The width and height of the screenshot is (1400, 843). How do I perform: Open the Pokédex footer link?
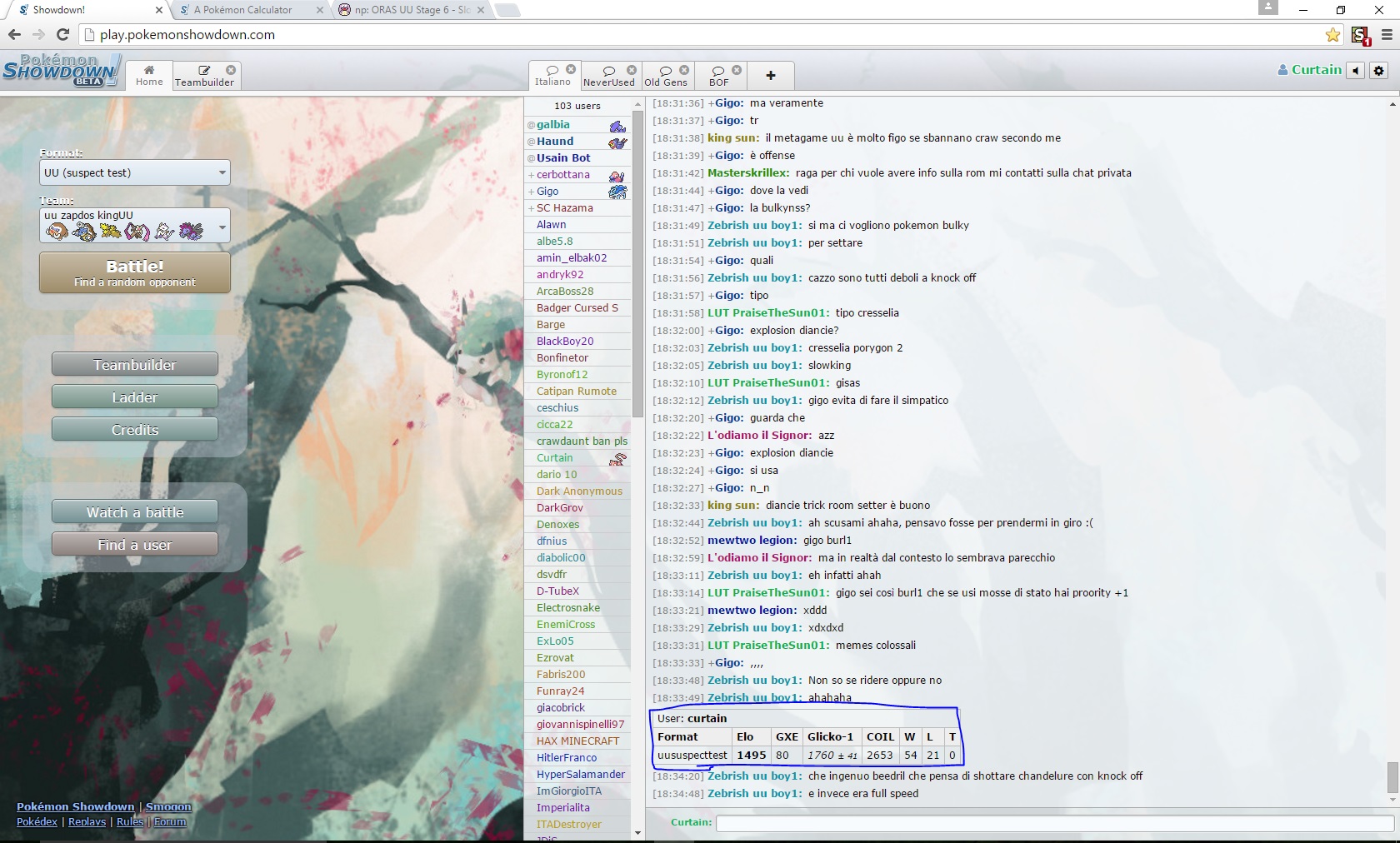click(37, 821)
